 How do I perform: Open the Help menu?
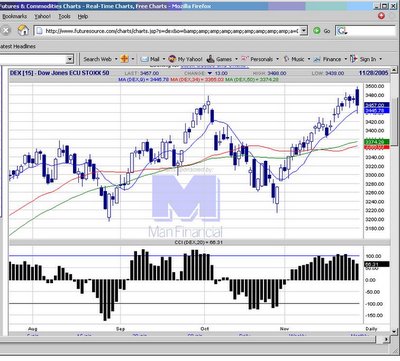coord(83,16)
